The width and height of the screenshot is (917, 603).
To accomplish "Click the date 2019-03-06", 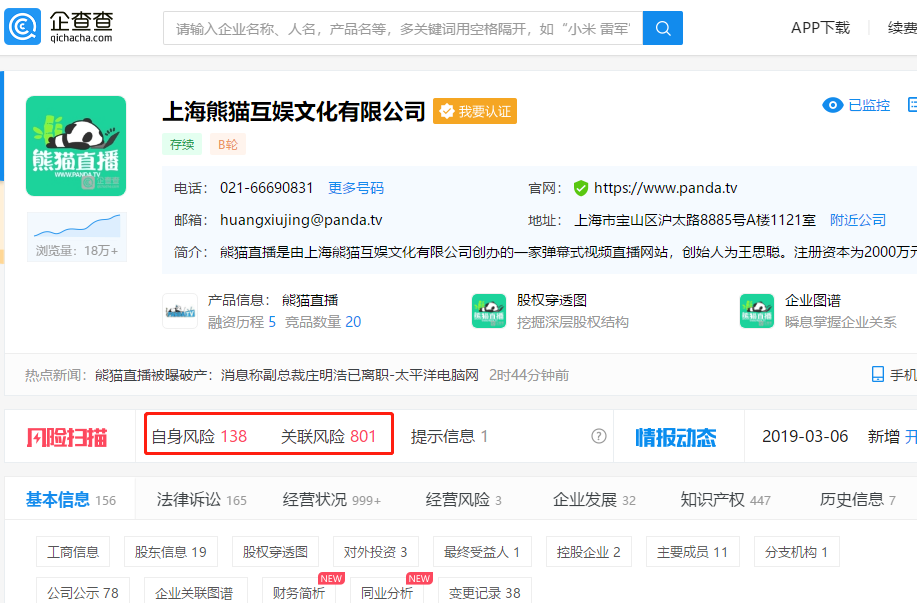I will tap(805, 436).
